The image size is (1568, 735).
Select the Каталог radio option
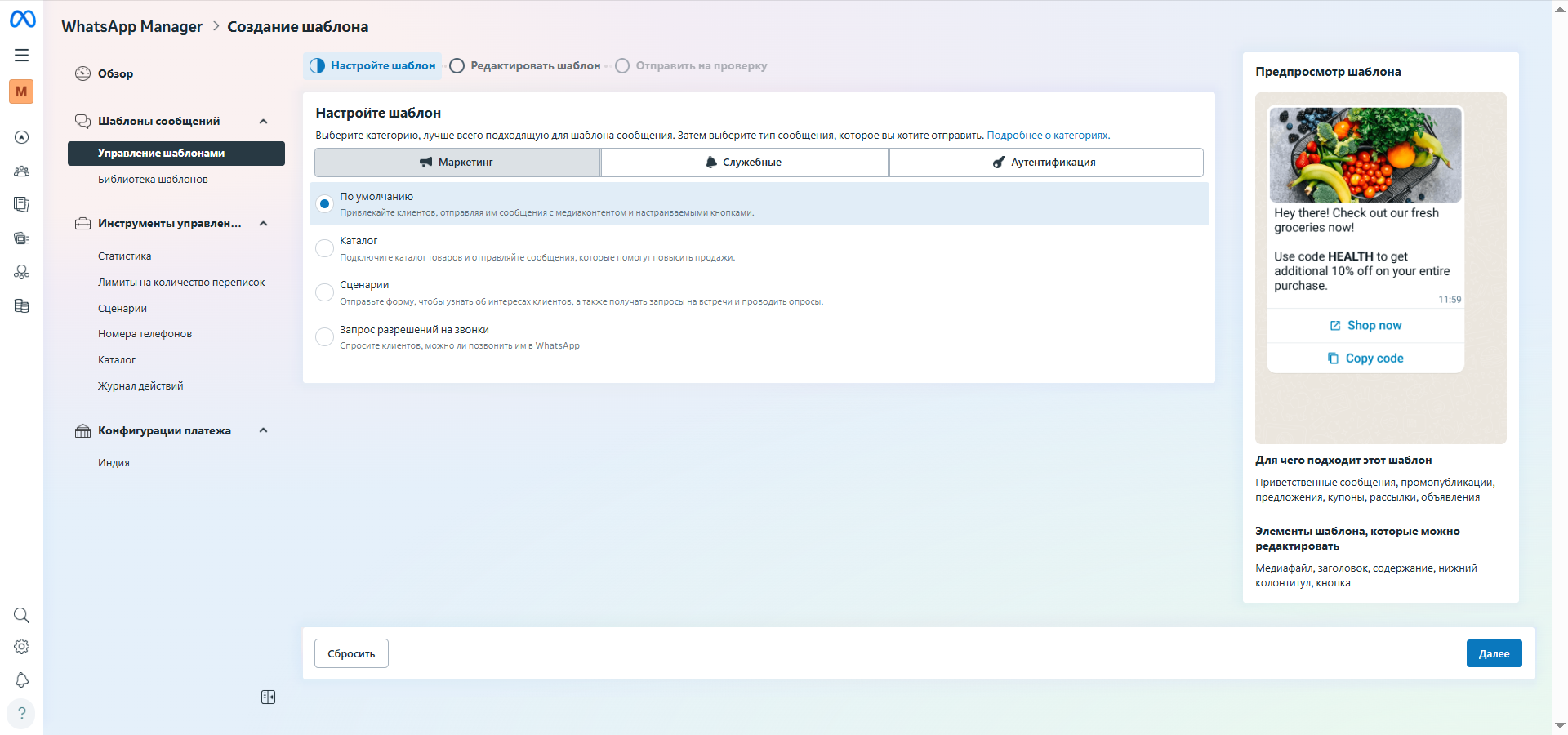pyautogui.click(x=324, y=248)
